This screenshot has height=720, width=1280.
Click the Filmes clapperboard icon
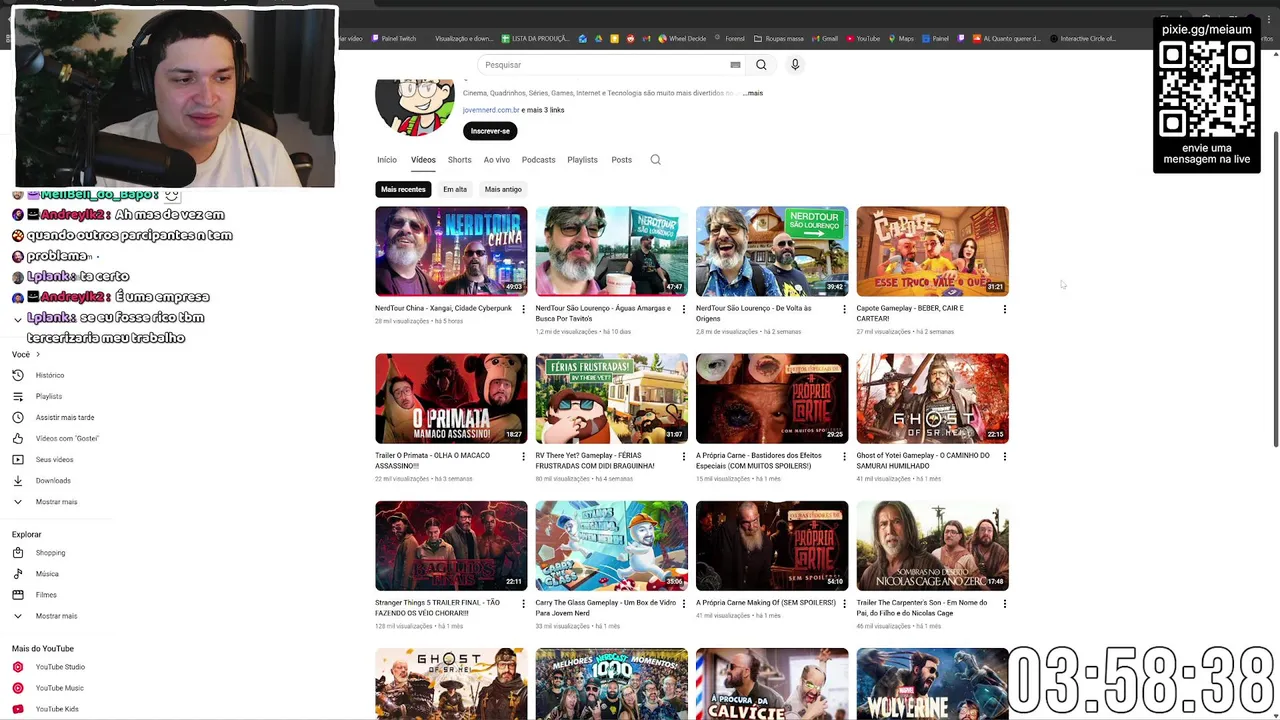click(18, 594)
